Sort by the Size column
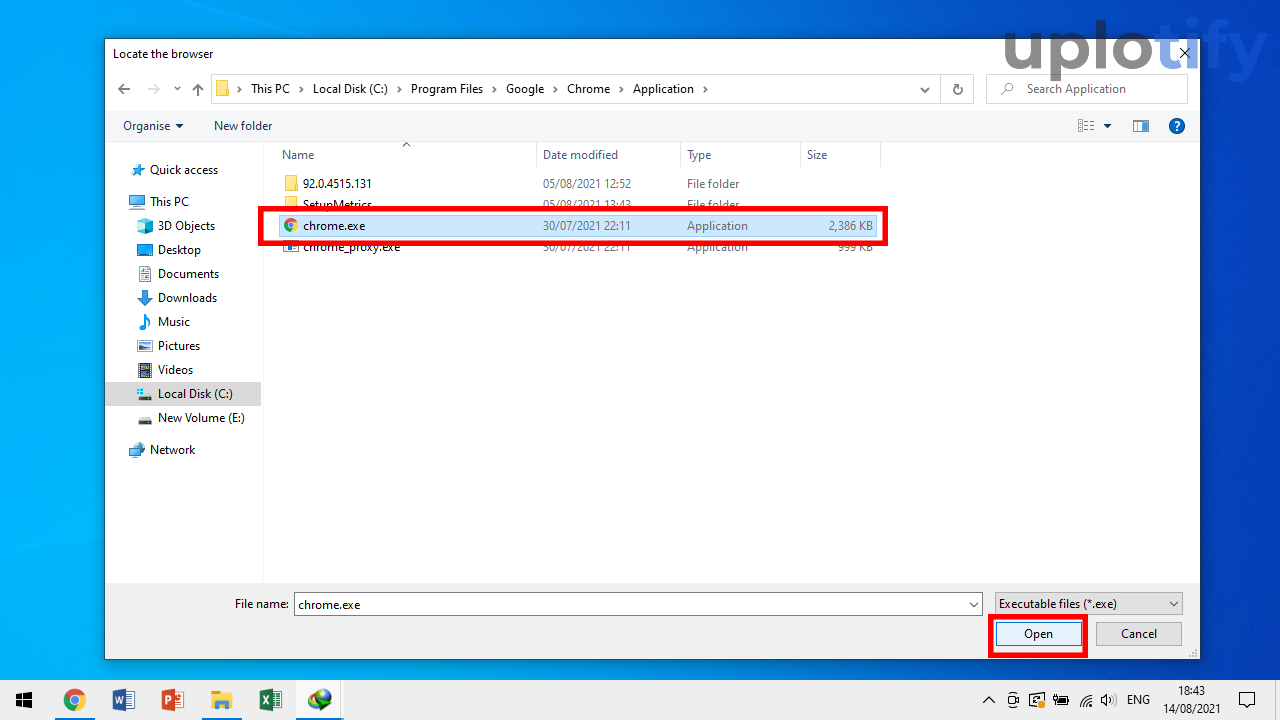The width and height of the screenshot is (1280, 720). (x=817, y=155)
